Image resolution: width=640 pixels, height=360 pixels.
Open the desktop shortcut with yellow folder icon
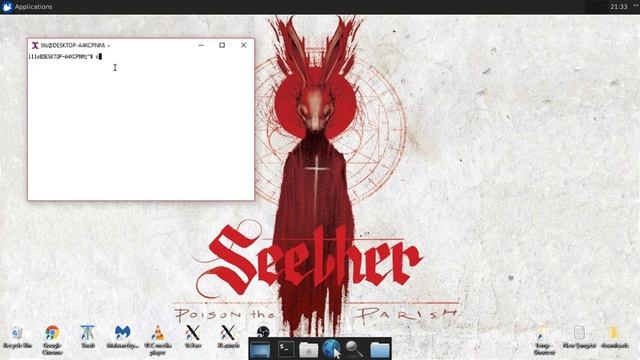point(544,340)
